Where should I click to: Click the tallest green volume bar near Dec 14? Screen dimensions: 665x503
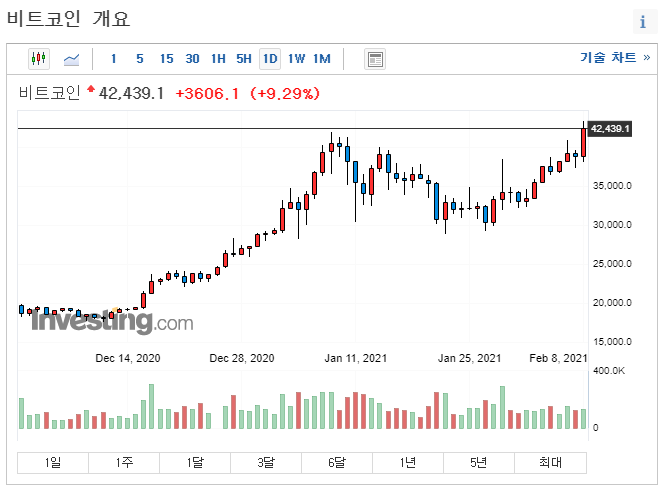151,406
